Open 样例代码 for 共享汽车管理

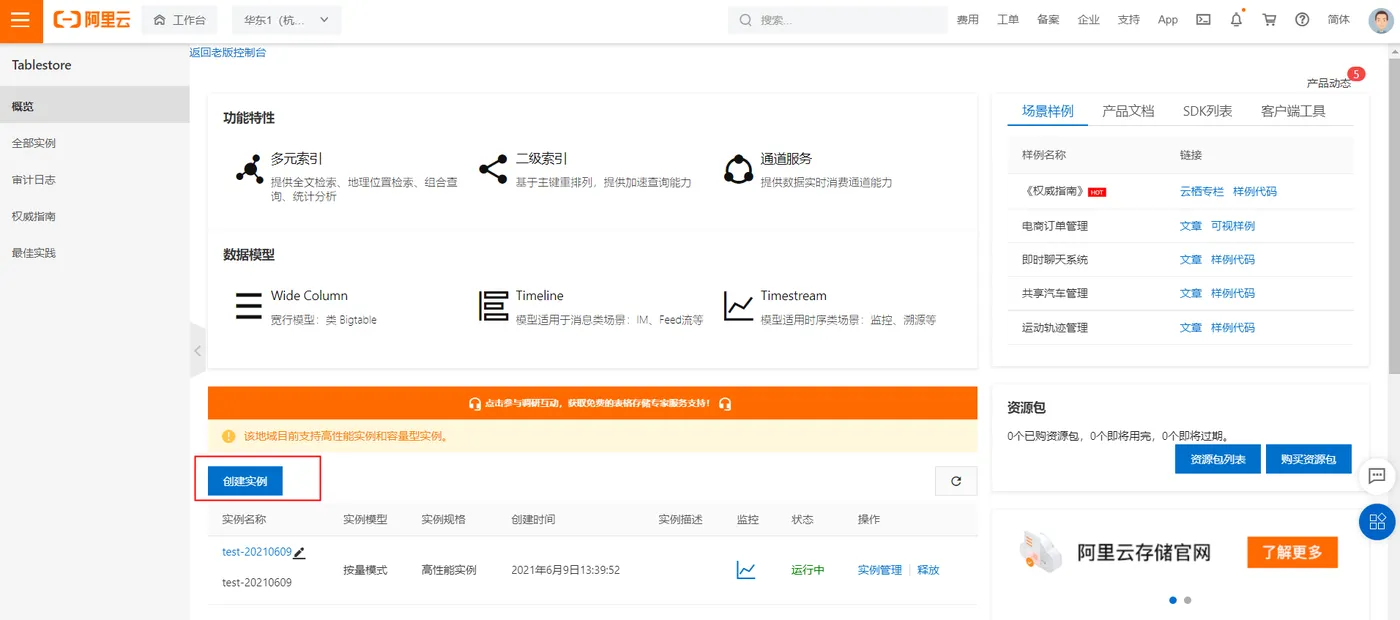pyautogui.click(x=1233, y=293)
